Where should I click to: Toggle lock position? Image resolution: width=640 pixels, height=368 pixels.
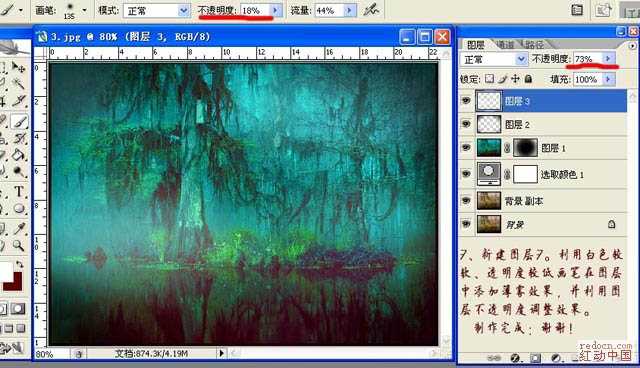(516, 79)
